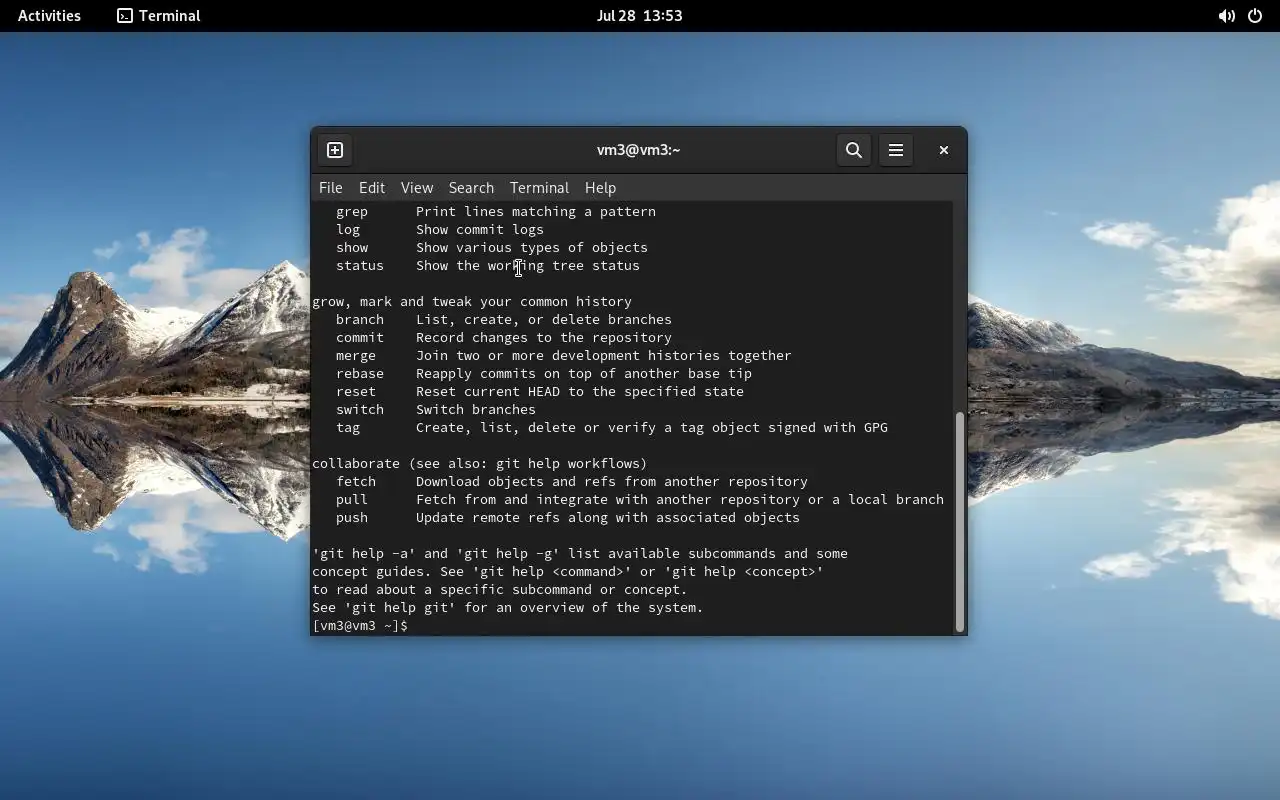
Task: Click 'Switch branches' description
Action: point(476,410)
